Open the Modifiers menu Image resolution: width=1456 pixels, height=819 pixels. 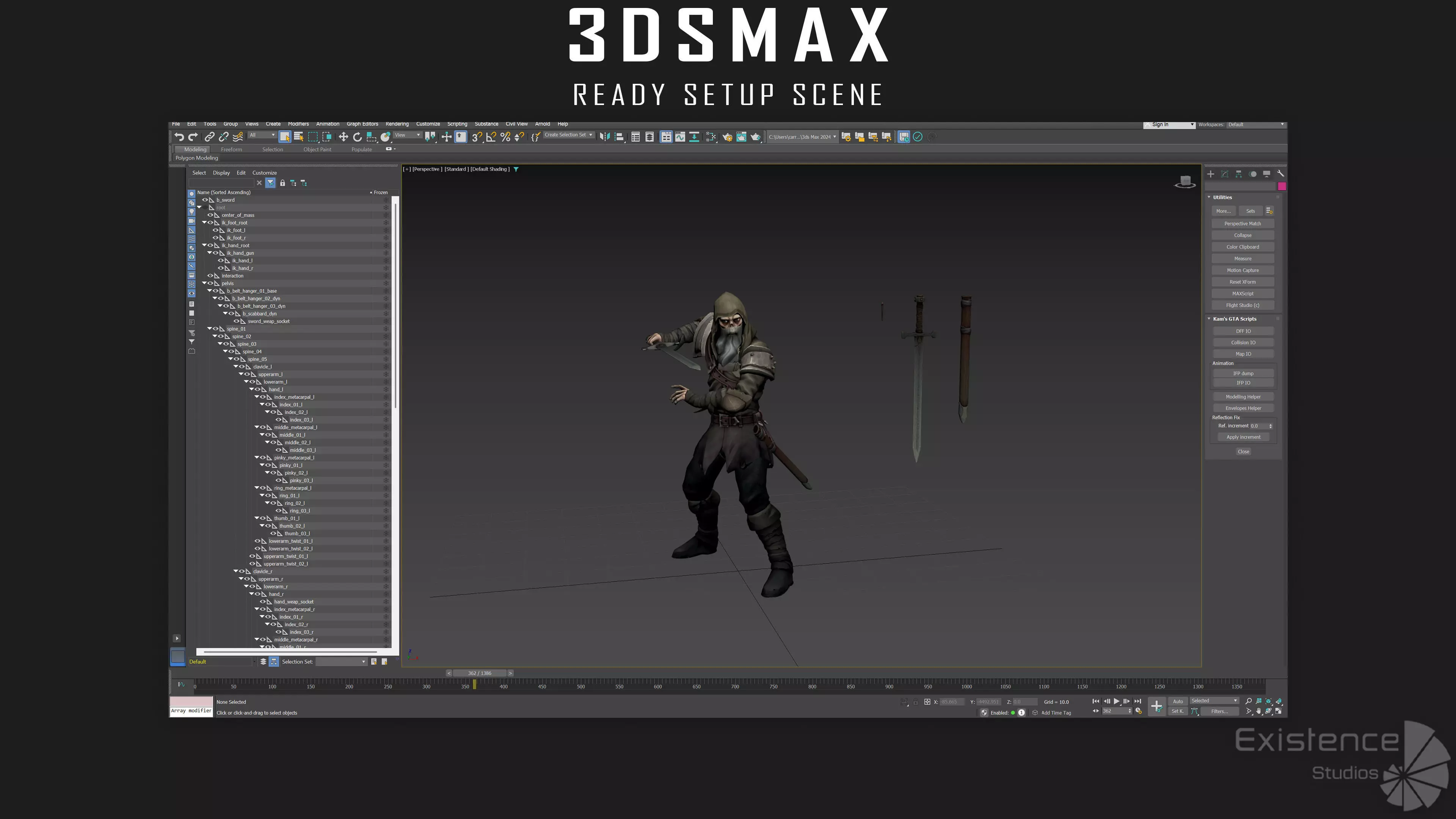click(298, 124)
